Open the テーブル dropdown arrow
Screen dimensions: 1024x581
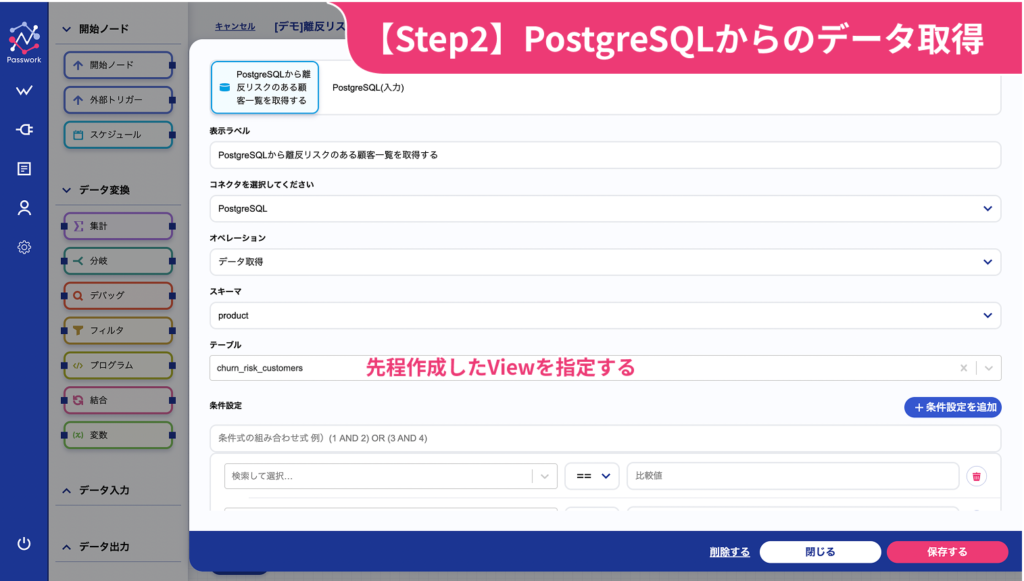coord(989,368)
